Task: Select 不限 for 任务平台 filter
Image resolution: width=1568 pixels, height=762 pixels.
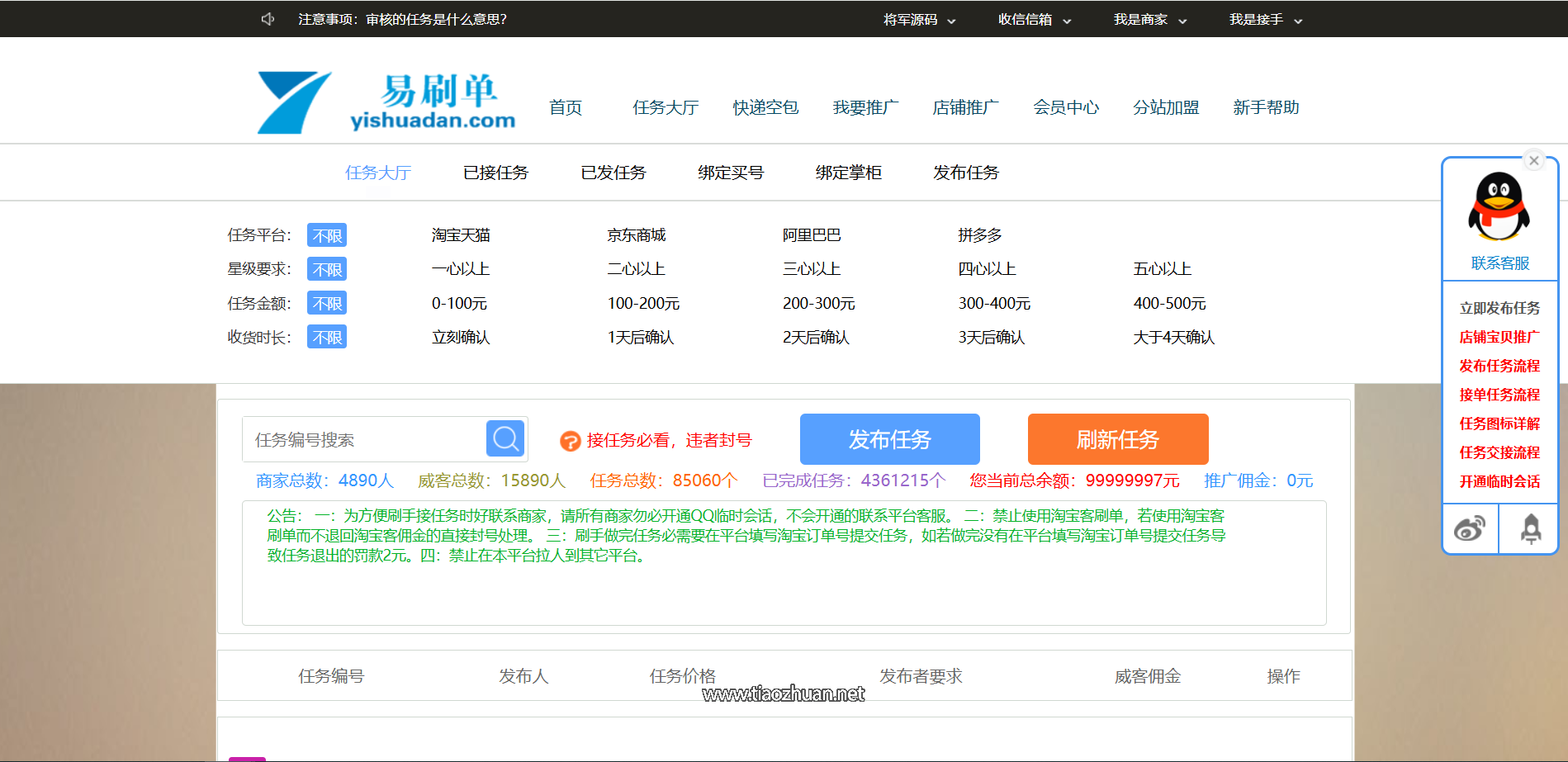Action: click(326, 235)
